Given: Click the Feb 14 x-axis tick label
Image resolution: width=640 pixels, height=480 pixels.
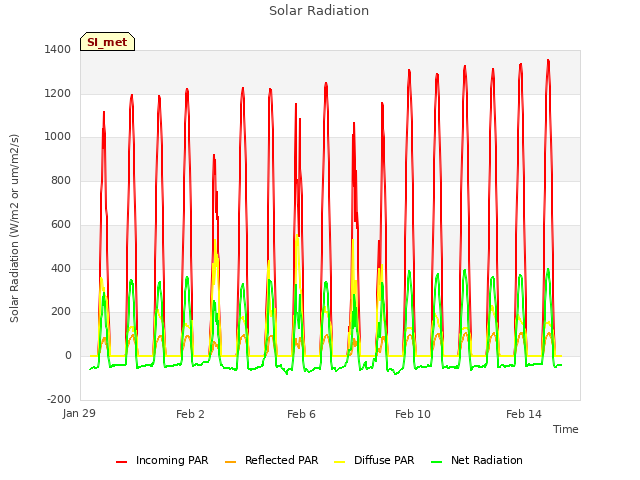Looking at the screenshot, I should [x=524, y=414].
